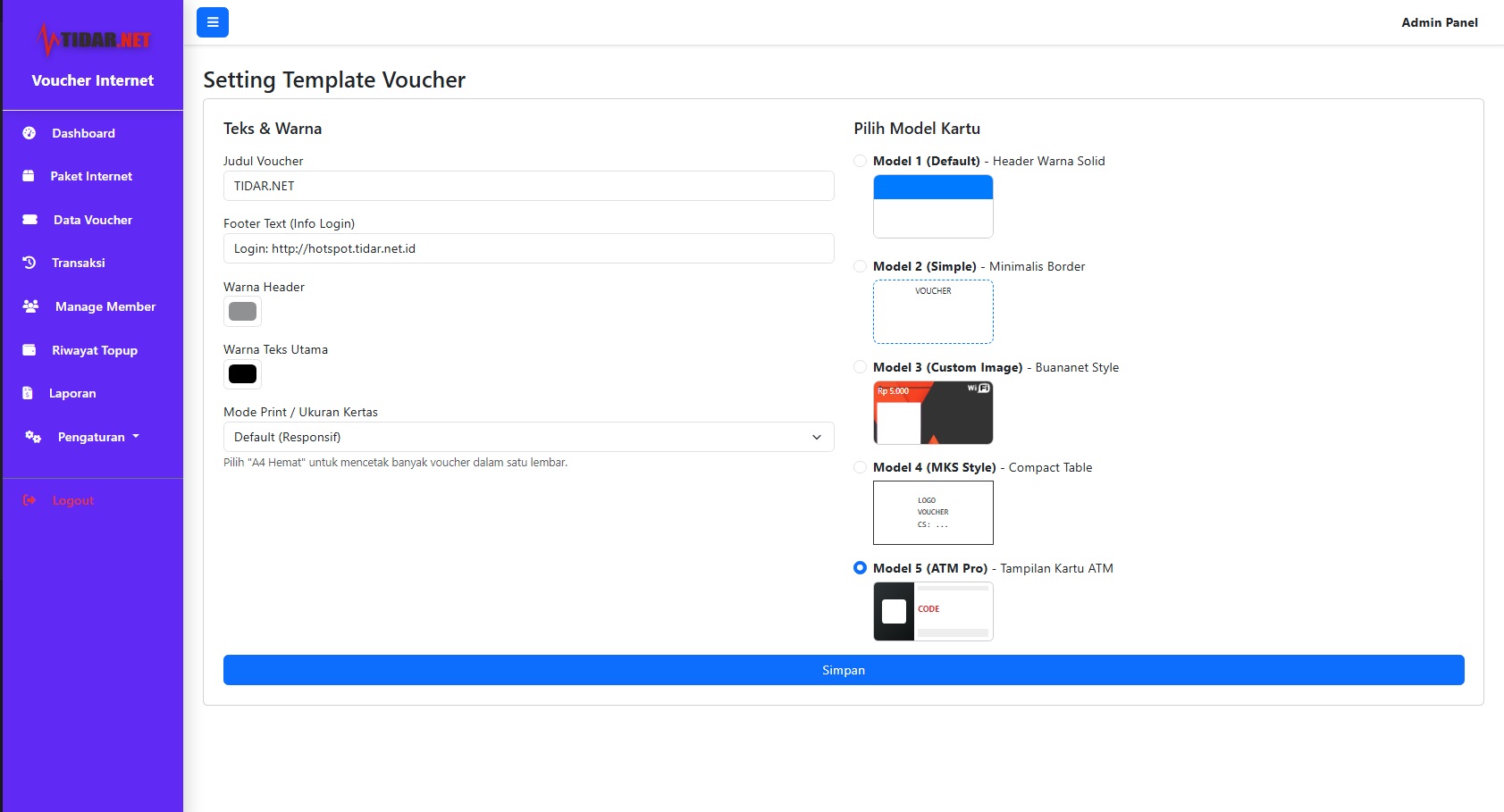Select Model 2 (Simple) radio button

tap(860, 266)
